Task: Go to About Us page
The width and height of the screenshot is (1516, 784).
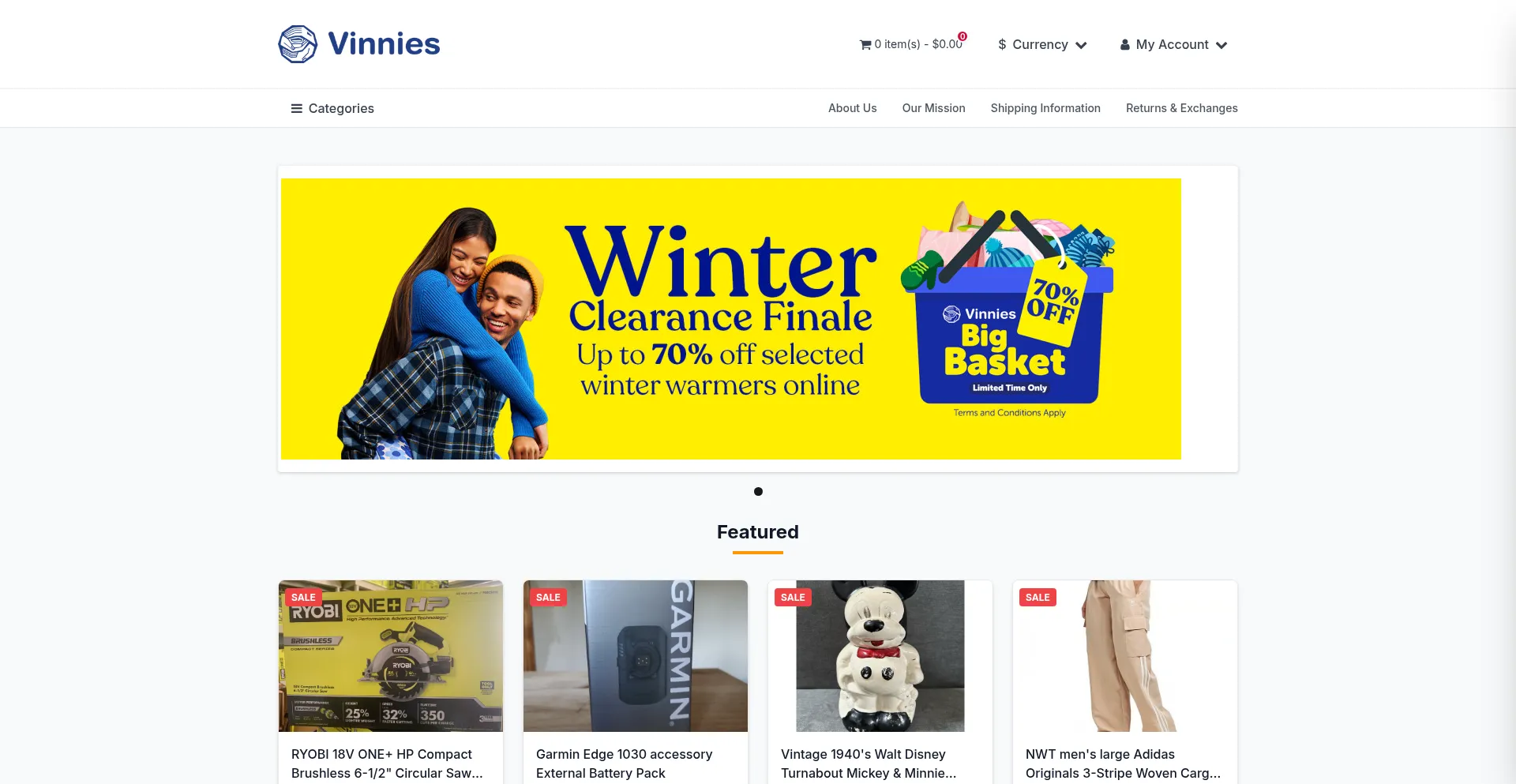Action: click(853, 108)
